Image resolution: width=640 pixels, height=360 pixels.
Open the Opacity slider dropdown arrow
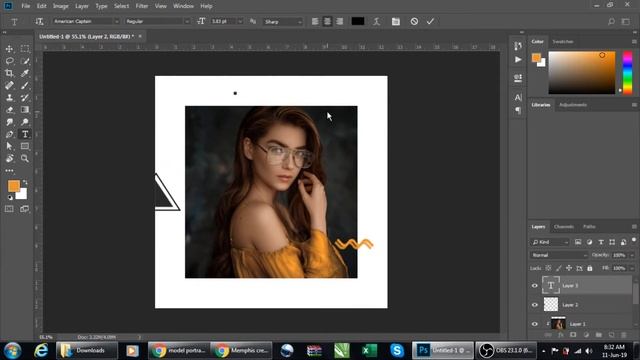coord(632,255)
